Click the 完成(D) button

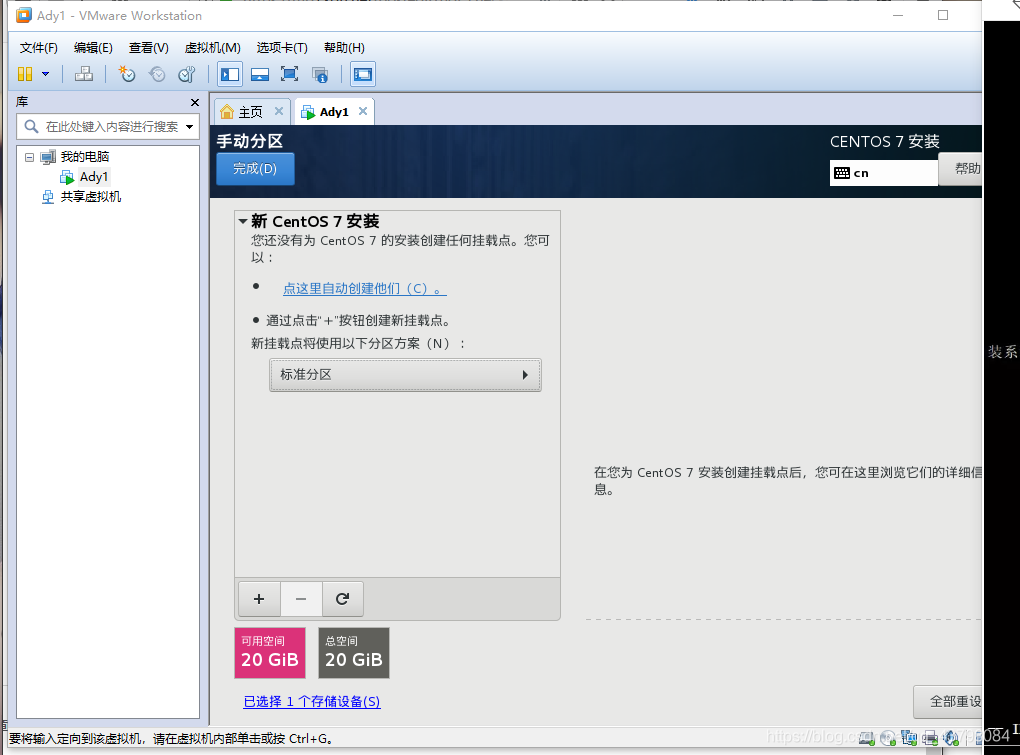[255, 169]
